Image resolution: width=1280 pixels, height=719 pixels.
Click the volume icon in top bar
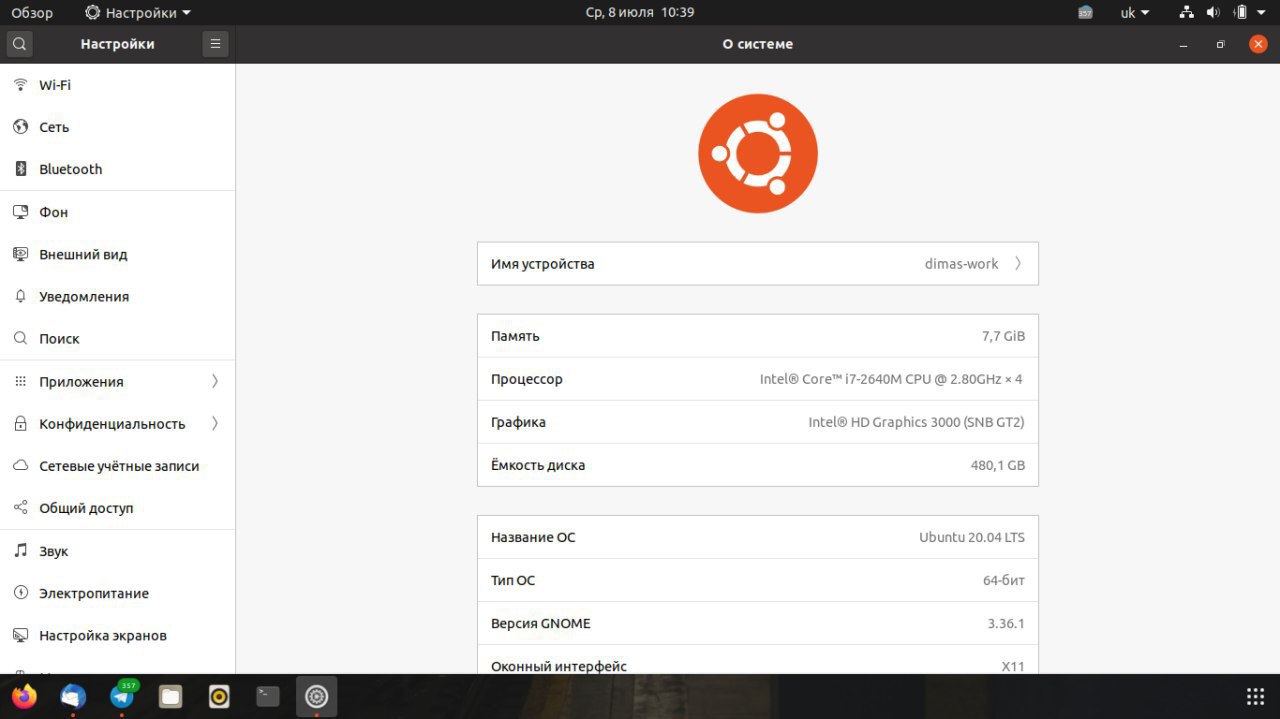[x=1213, y=13]
